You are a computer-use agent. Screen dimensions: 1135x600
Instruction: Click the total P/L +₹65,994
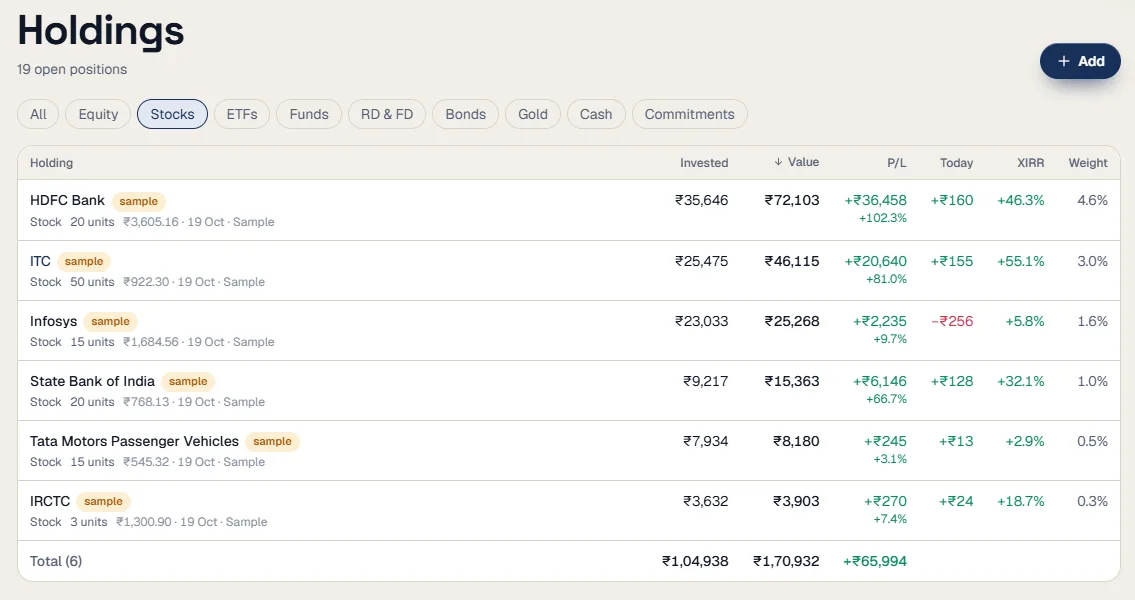(x=874, y=562)
